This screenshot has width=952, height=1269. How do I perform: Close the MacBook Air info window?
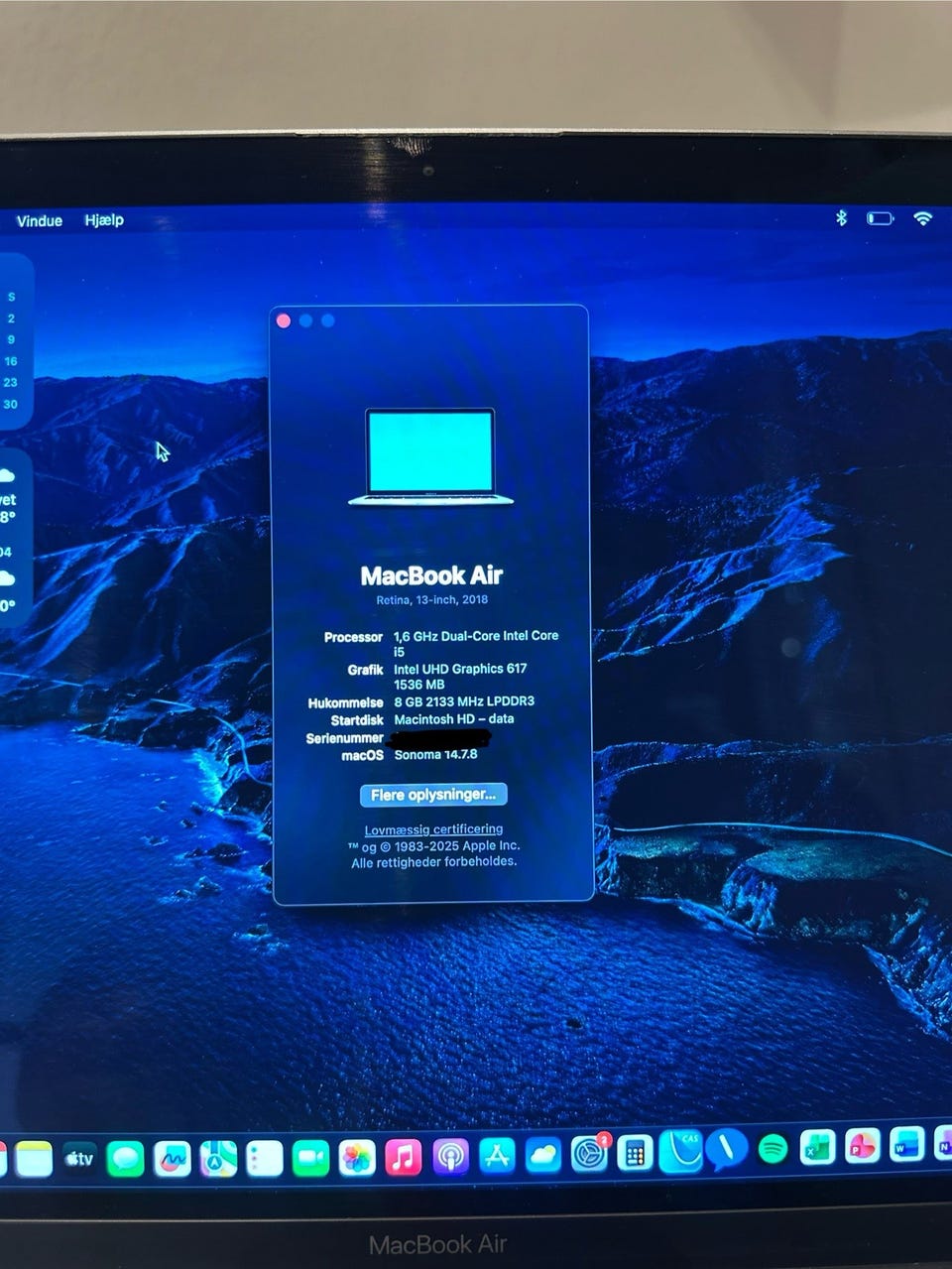(x=284, y=320)
